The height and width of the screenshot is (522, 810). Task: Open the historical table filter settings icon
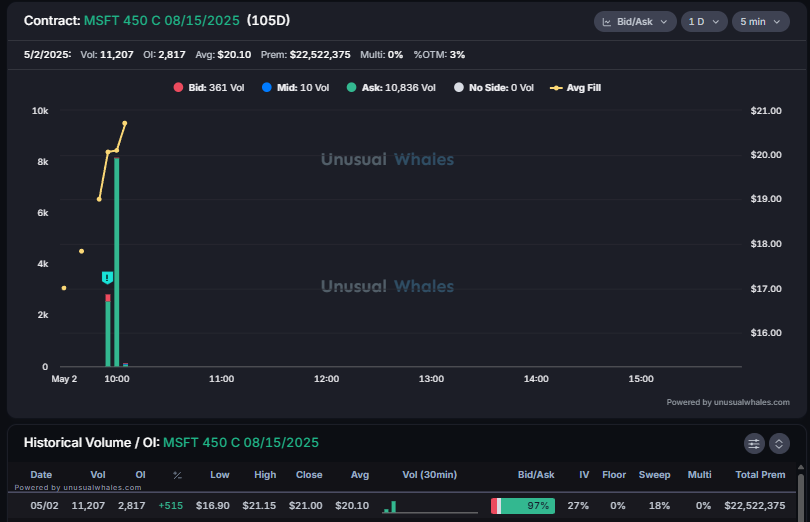[x=754, y=443]
